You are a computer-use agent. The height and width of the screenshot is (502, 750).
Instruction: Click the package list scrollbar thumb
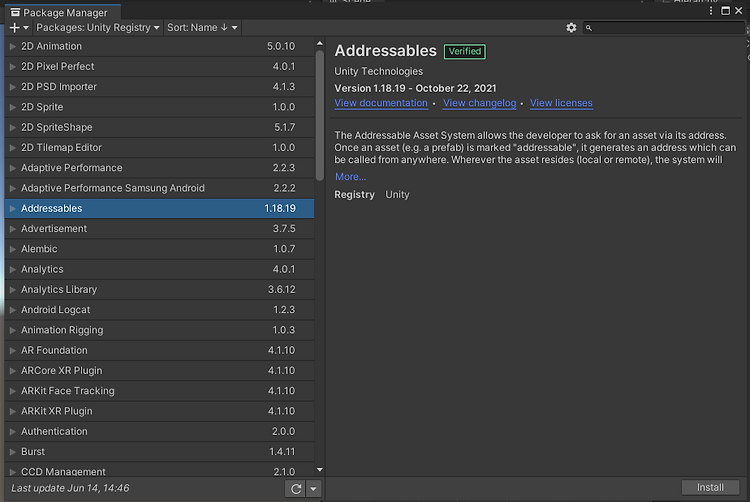(320, 115)
